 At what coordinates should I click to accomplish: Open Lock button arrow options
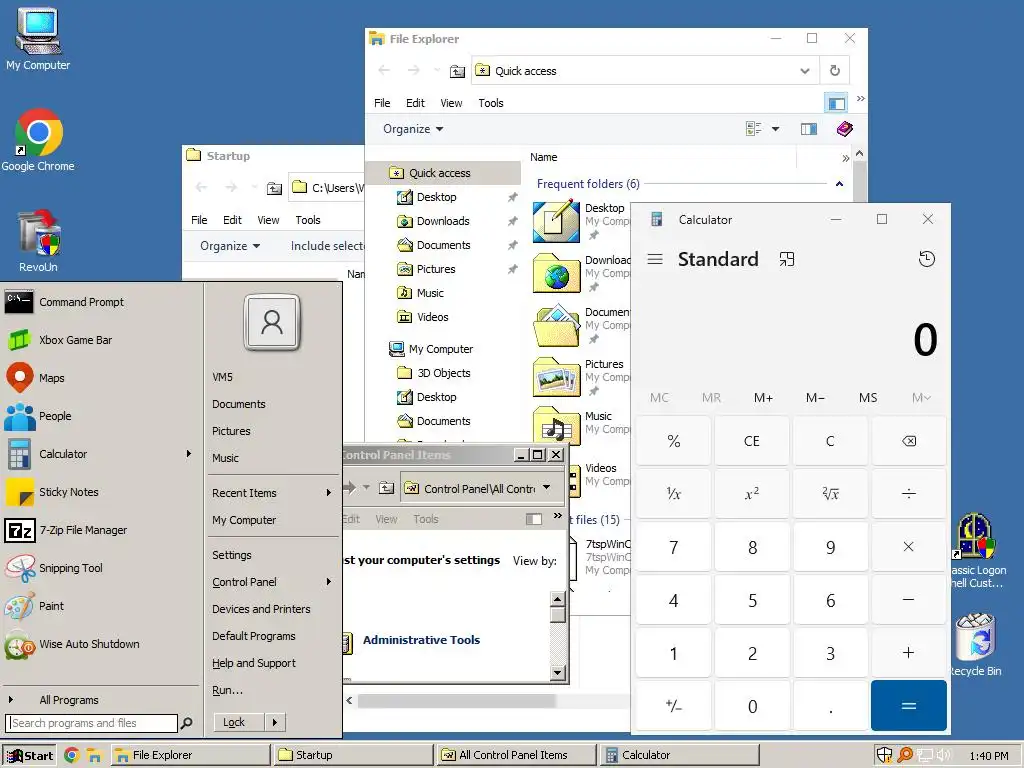pos(274,722)
